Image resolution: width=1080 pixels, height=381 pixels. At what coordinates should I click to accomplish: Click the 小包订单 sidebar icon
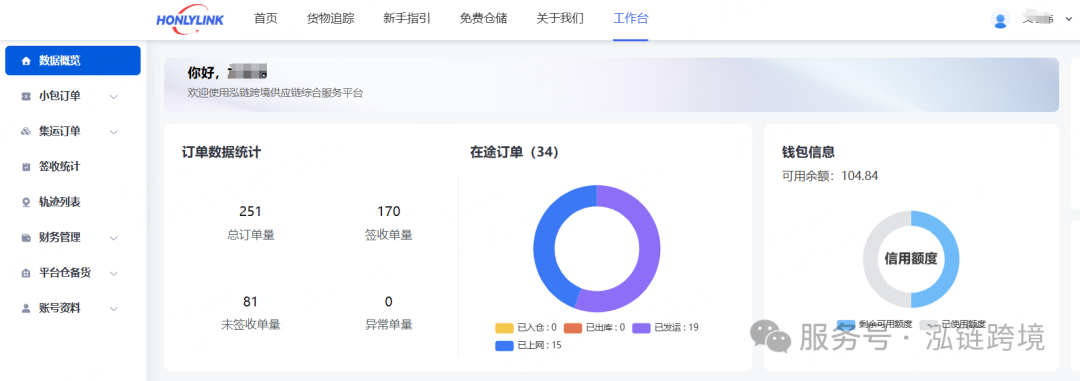point(26,96)
